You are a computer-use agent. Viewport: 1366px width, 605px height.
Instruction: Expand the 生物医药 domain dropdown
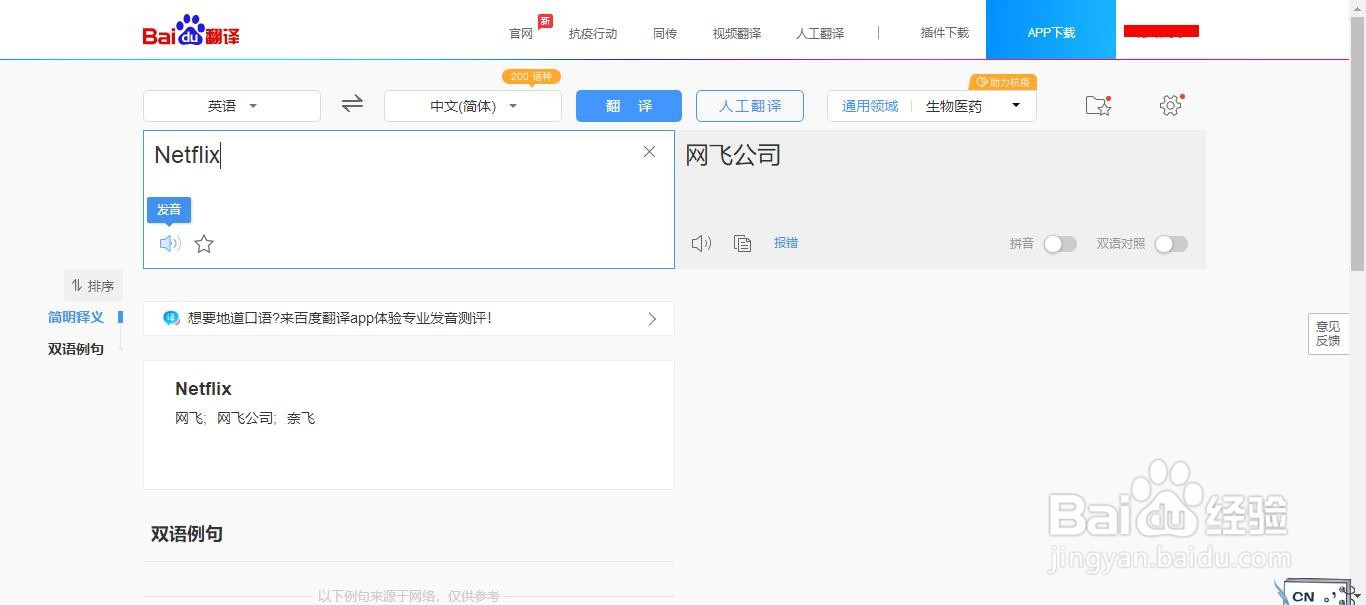[x=974, y=106]
